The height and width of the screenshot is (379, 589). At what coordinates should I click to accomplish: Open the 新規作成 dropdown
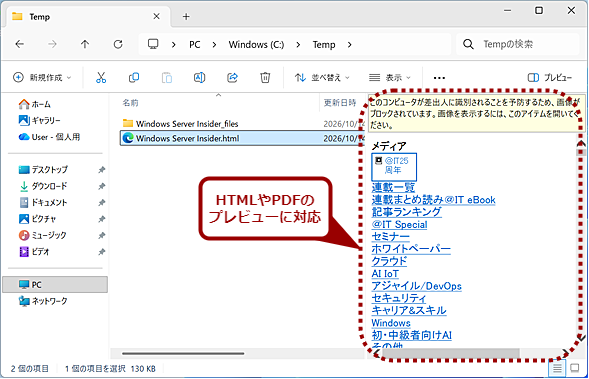coord(42,78)
